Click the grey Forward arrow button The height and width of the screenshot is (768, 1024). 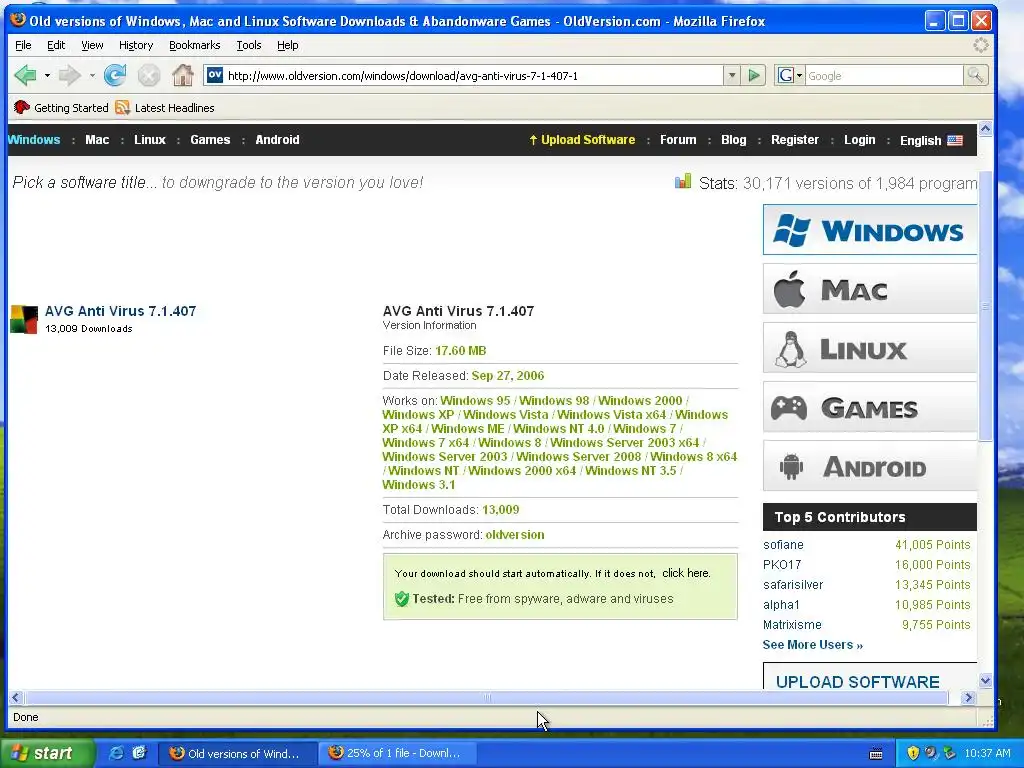[69, 76]
